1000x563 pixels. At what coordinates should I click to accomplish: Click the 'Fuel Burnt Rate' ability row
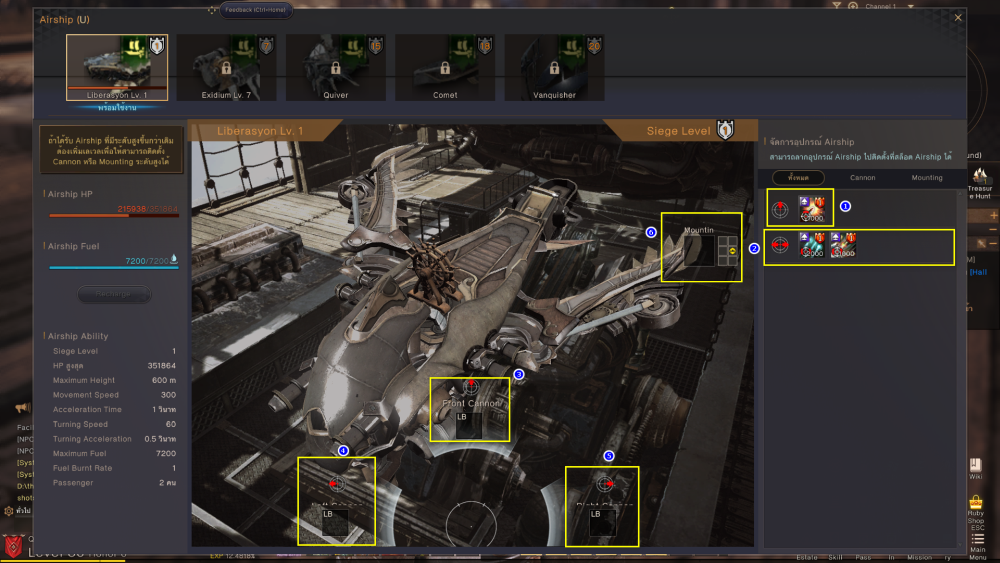(x=114, y=468)
